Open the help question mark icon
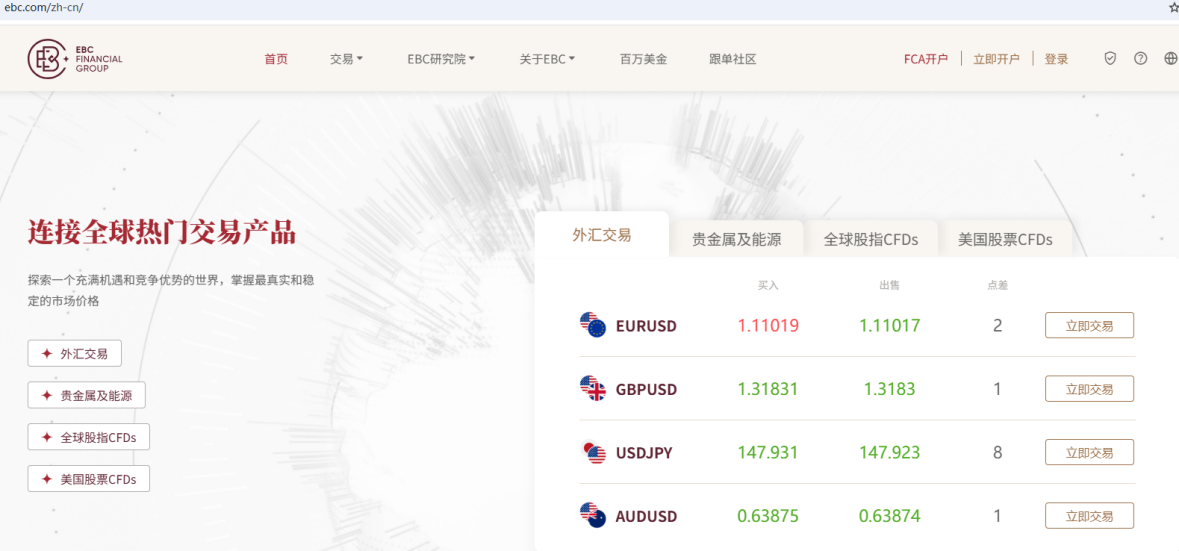1179x551 pixels. [1141, 59]
